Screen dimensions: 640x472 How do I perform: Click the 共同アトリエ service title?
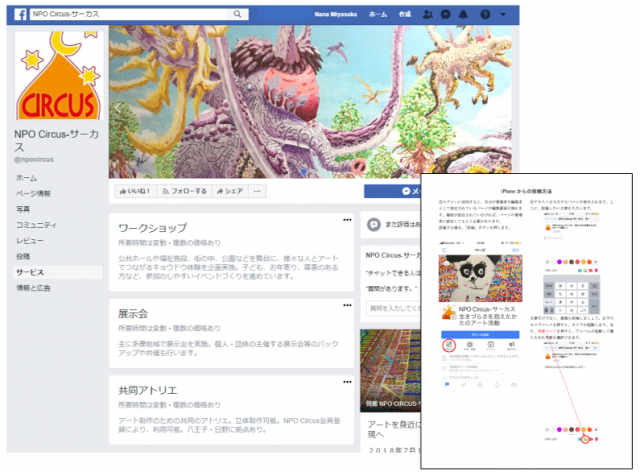coord(148,390)
